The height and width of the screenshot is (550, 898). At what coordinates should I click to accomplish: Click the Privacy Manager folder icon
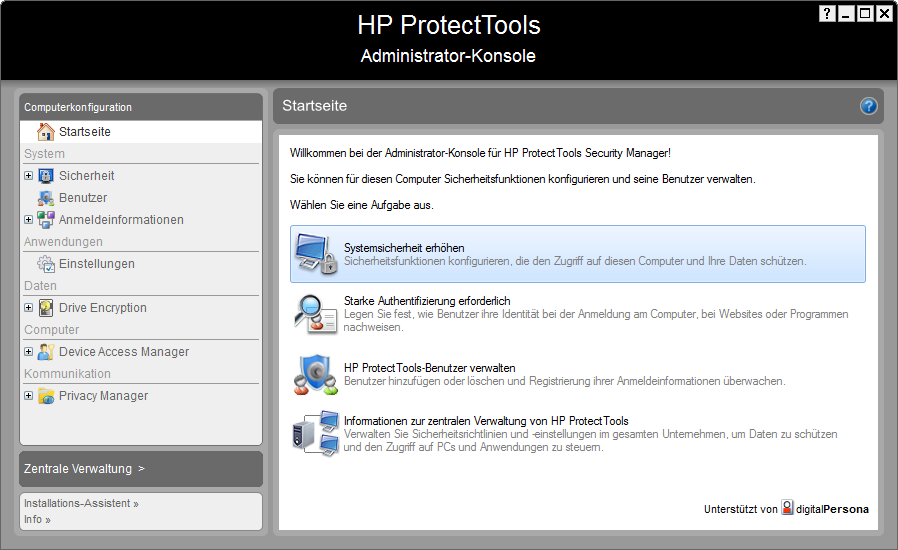46,396
